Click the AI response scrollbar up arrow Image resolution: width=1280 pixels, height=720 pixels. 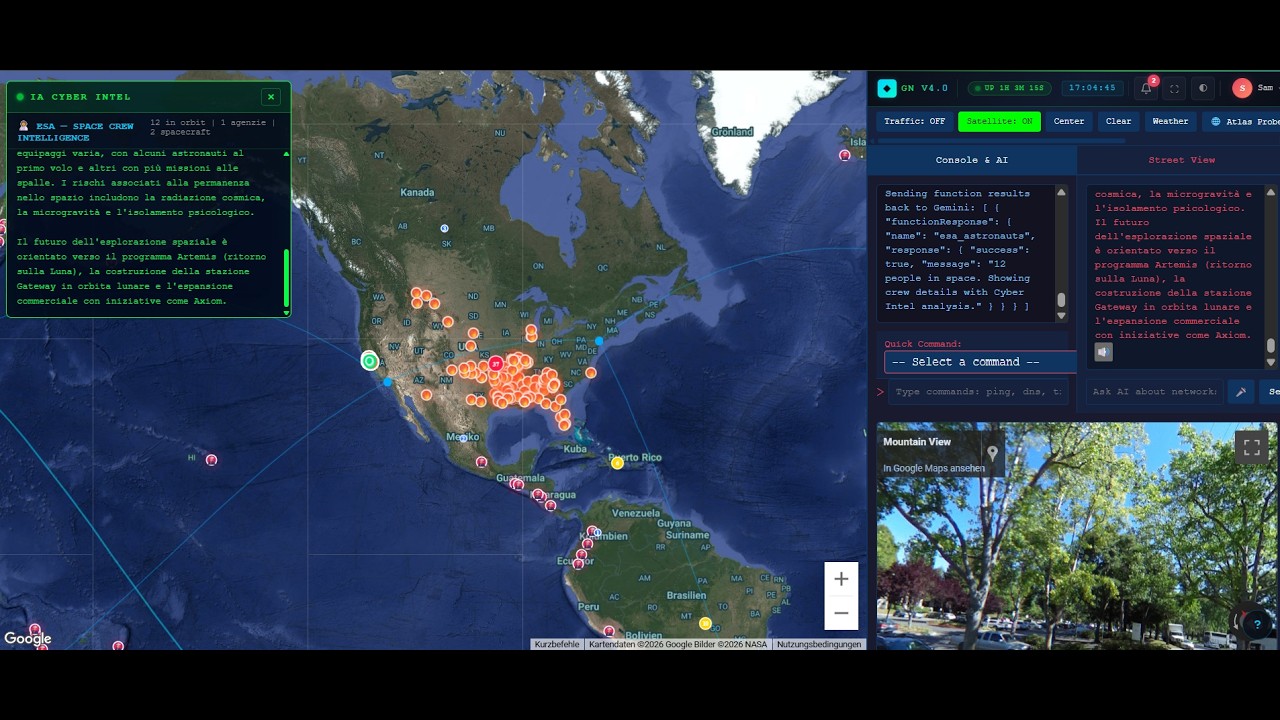click(1271, 192)
